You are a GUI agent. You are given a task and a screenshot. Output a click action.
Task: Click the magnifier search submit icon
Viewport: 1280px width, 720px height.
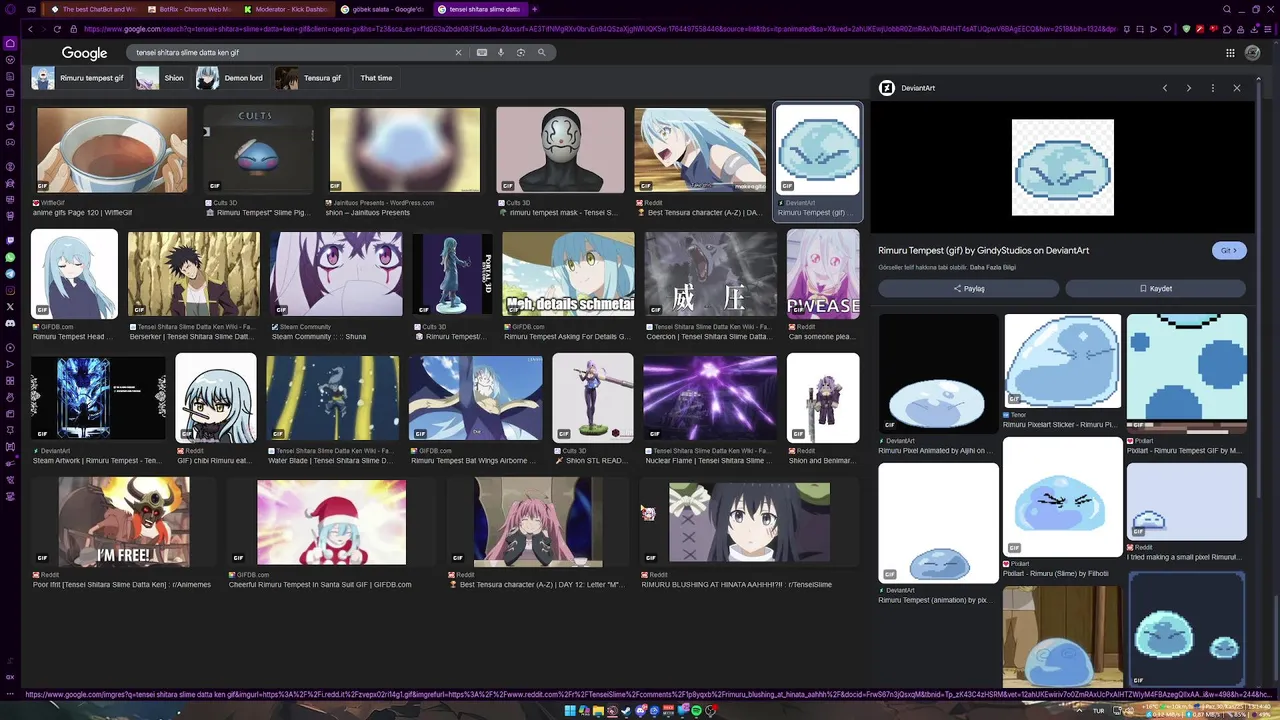[542, 52]
